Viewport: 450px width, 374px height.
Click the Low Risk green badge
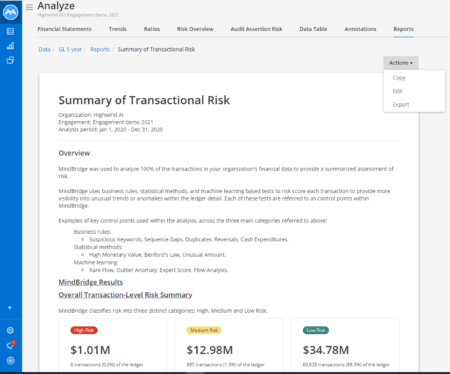pos(316,330)
